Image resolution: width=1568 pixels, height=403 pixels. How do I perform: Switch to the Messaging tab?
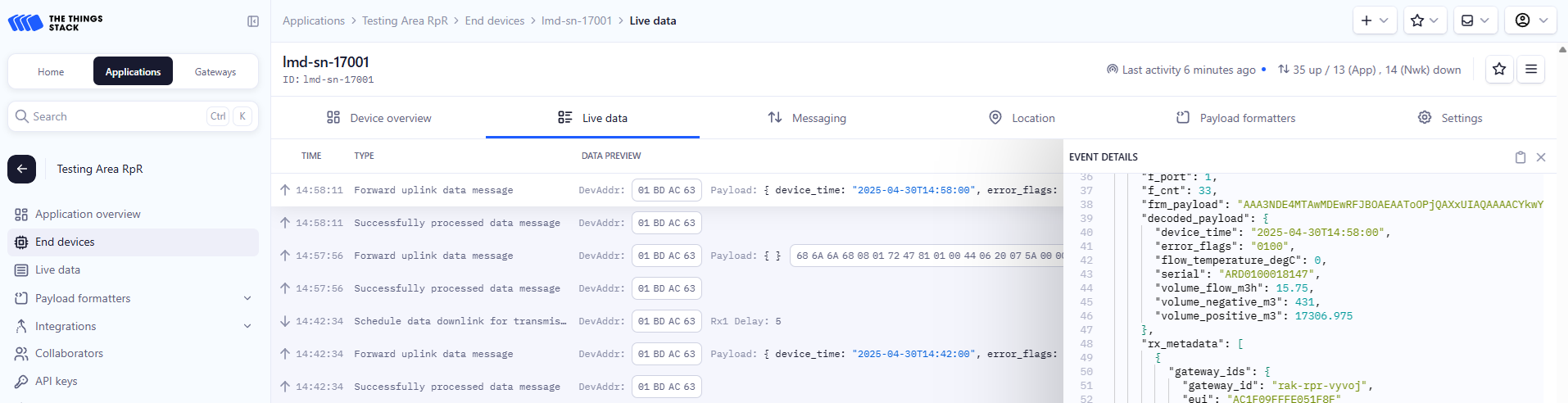(807, 118)
